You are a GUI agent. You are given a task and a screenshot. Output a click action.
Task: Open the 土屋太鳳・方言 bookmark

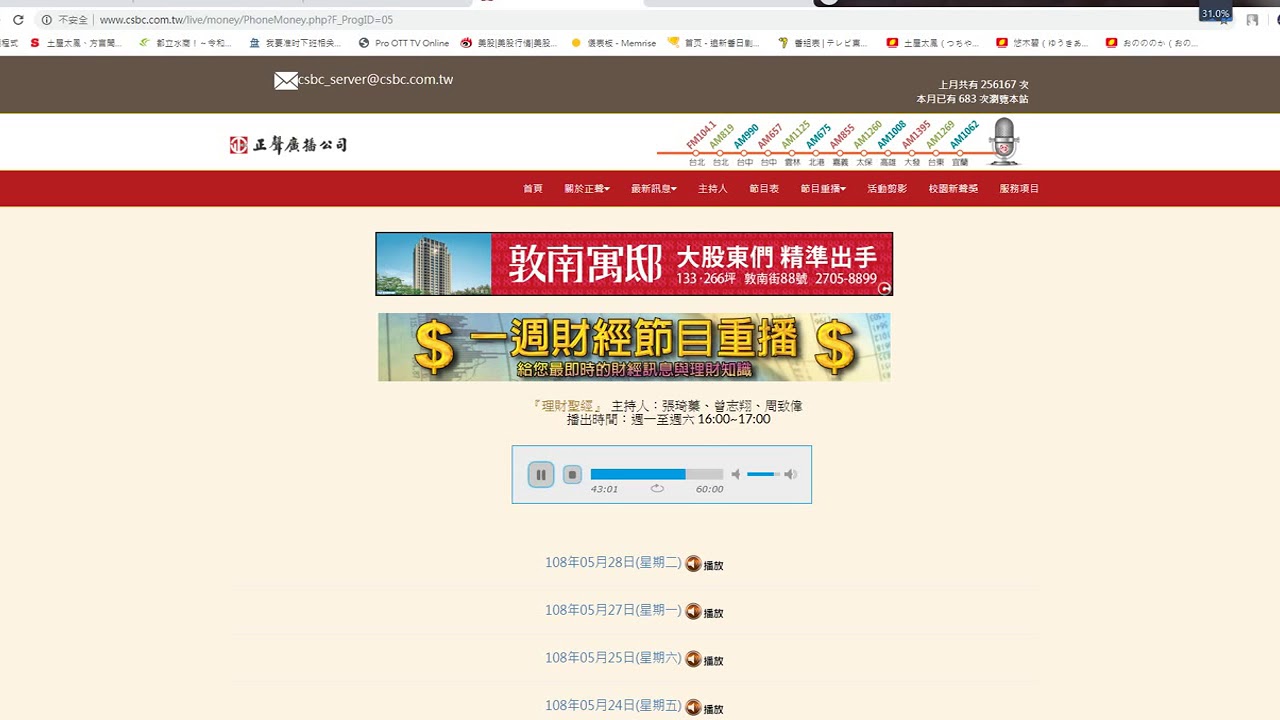76,43
